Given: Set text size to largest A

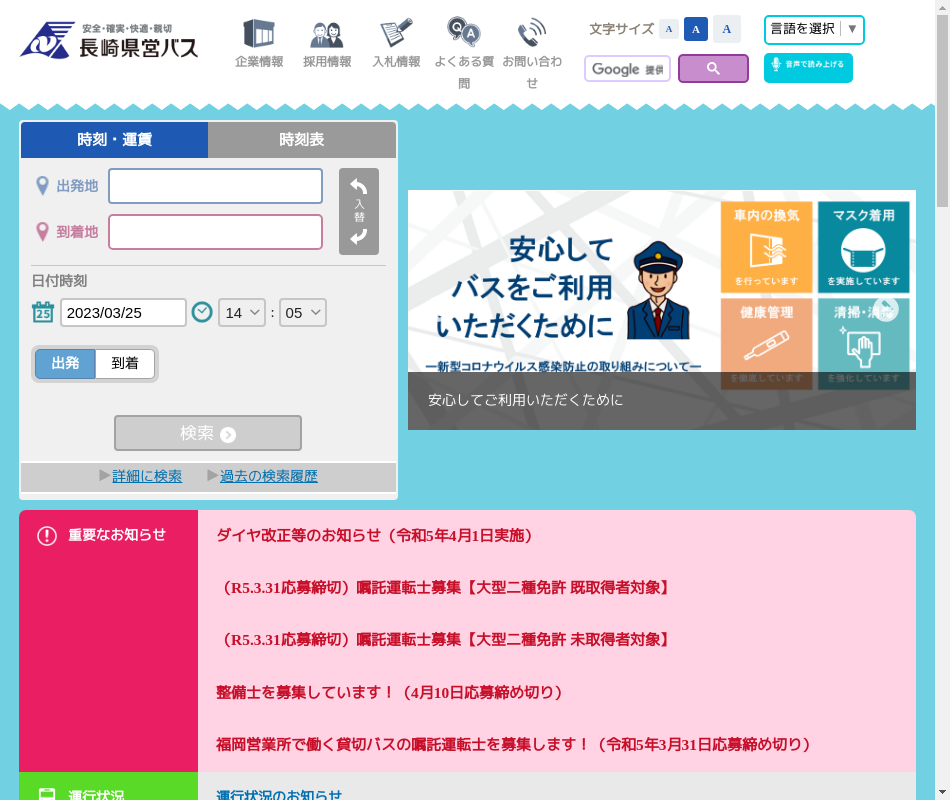Looking at the screenshot, I should 727,29.
